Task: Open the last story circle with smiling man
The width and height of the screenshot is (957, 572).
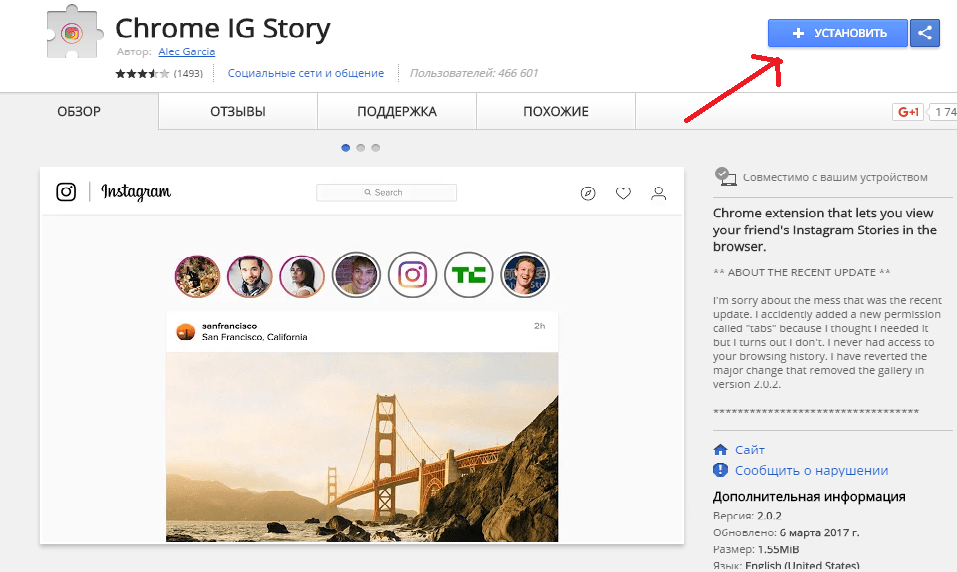Action: pos(525,275)
